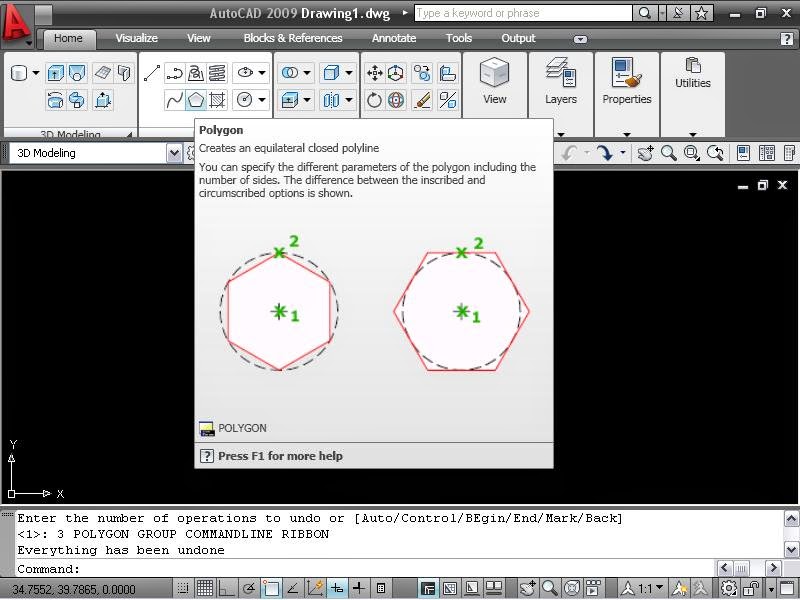Viewport: 800px width, 600px height.
Task: Expand the 3D Modeling panel launcher arrow
Action: click(x=130, y=134)
